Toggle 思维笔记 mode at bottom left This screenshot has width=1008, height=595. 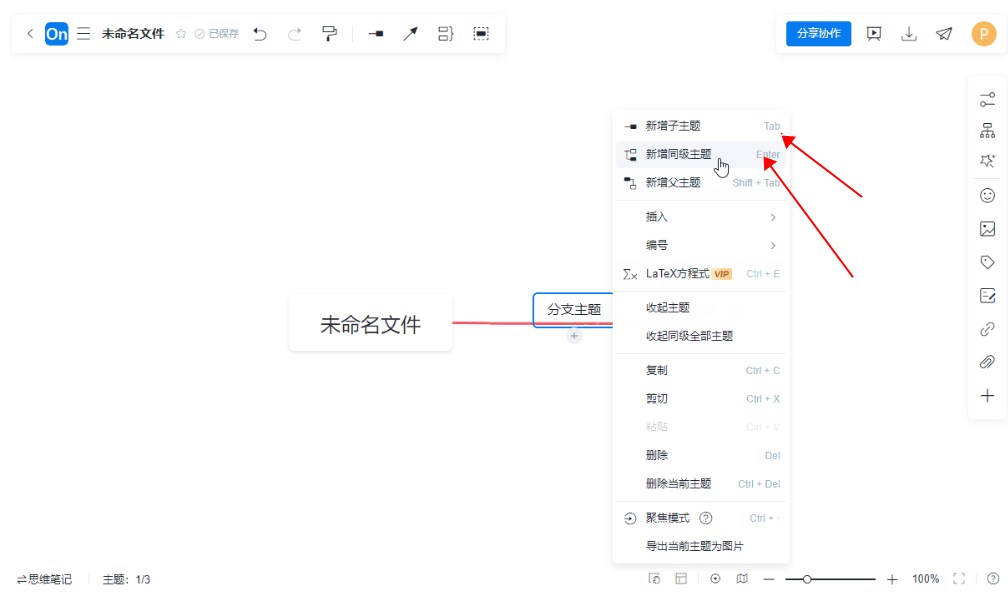44,579
